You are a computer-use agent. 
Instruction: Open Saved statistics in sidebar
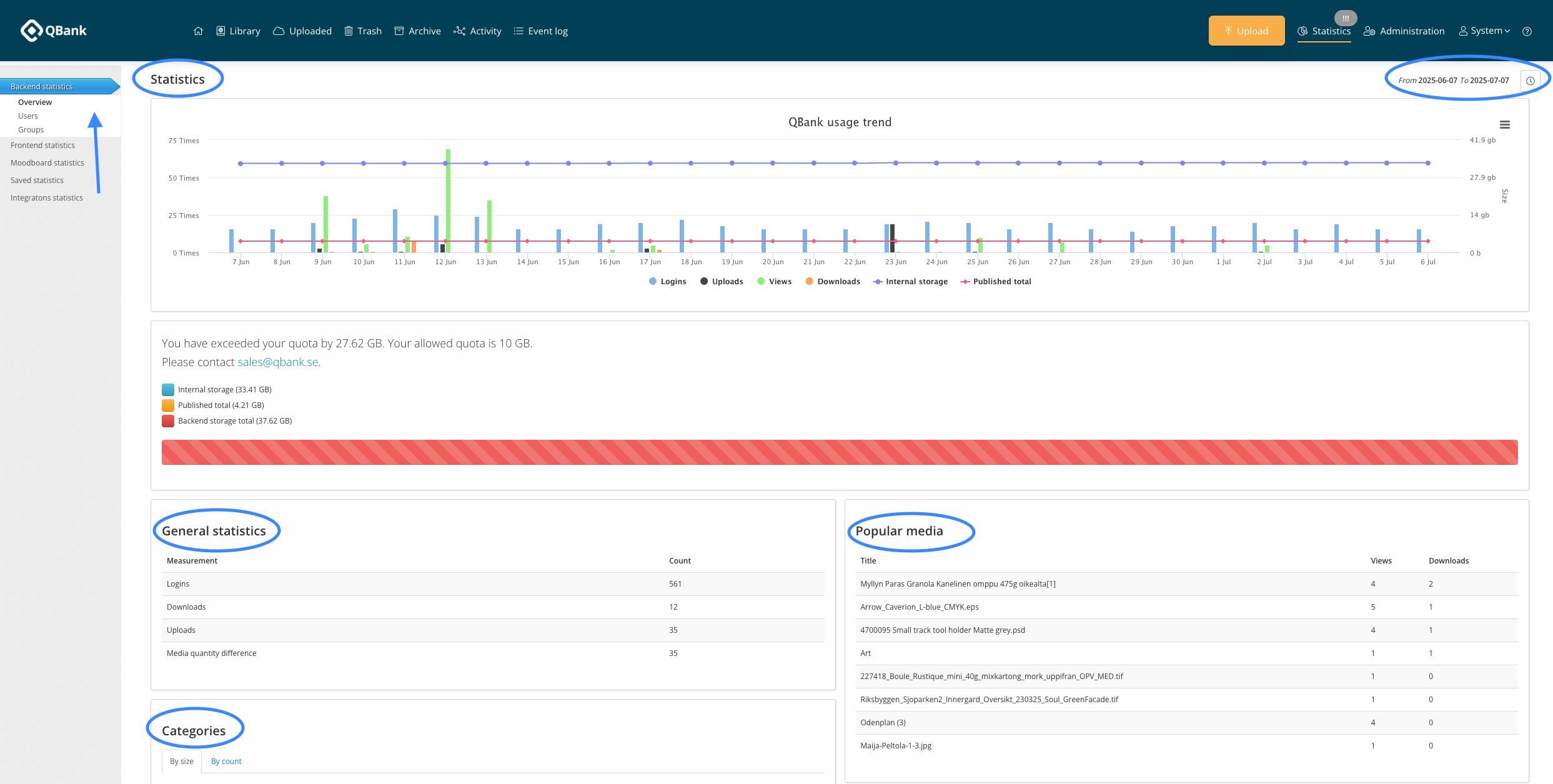[37, 181]
